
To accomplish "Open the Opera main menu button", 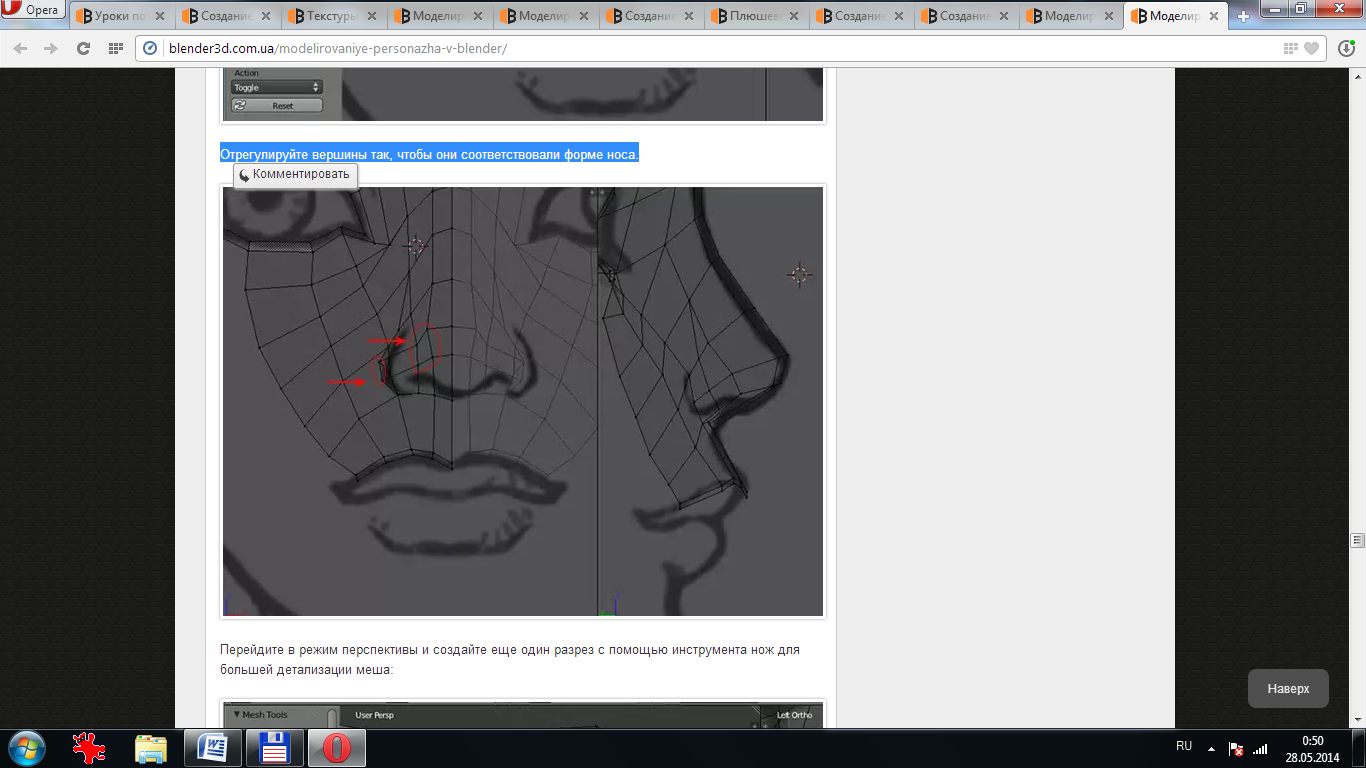I will click(x=32, y=11).
